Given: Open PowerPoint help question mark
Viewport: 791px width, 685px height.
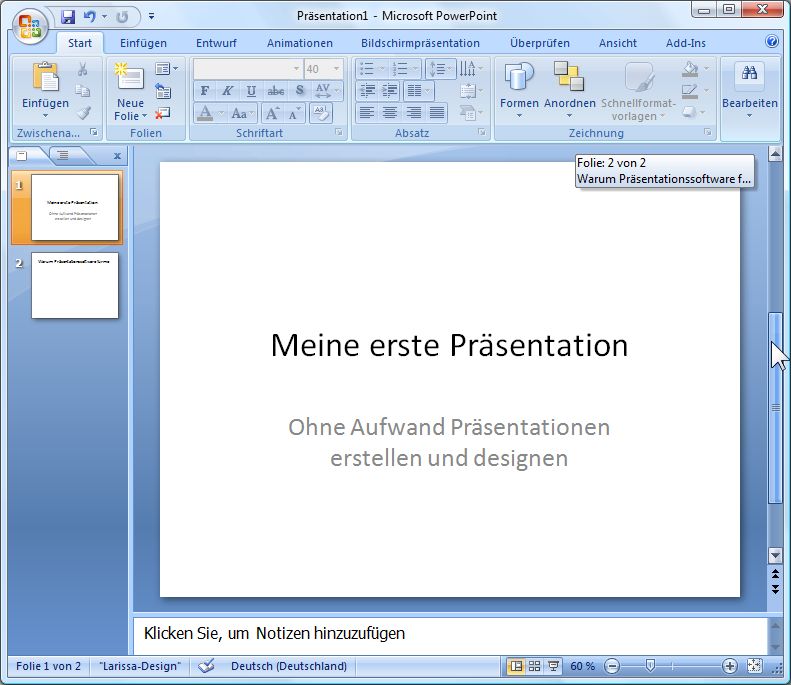Looking at the screenshot, I should [x=772, y=41].
